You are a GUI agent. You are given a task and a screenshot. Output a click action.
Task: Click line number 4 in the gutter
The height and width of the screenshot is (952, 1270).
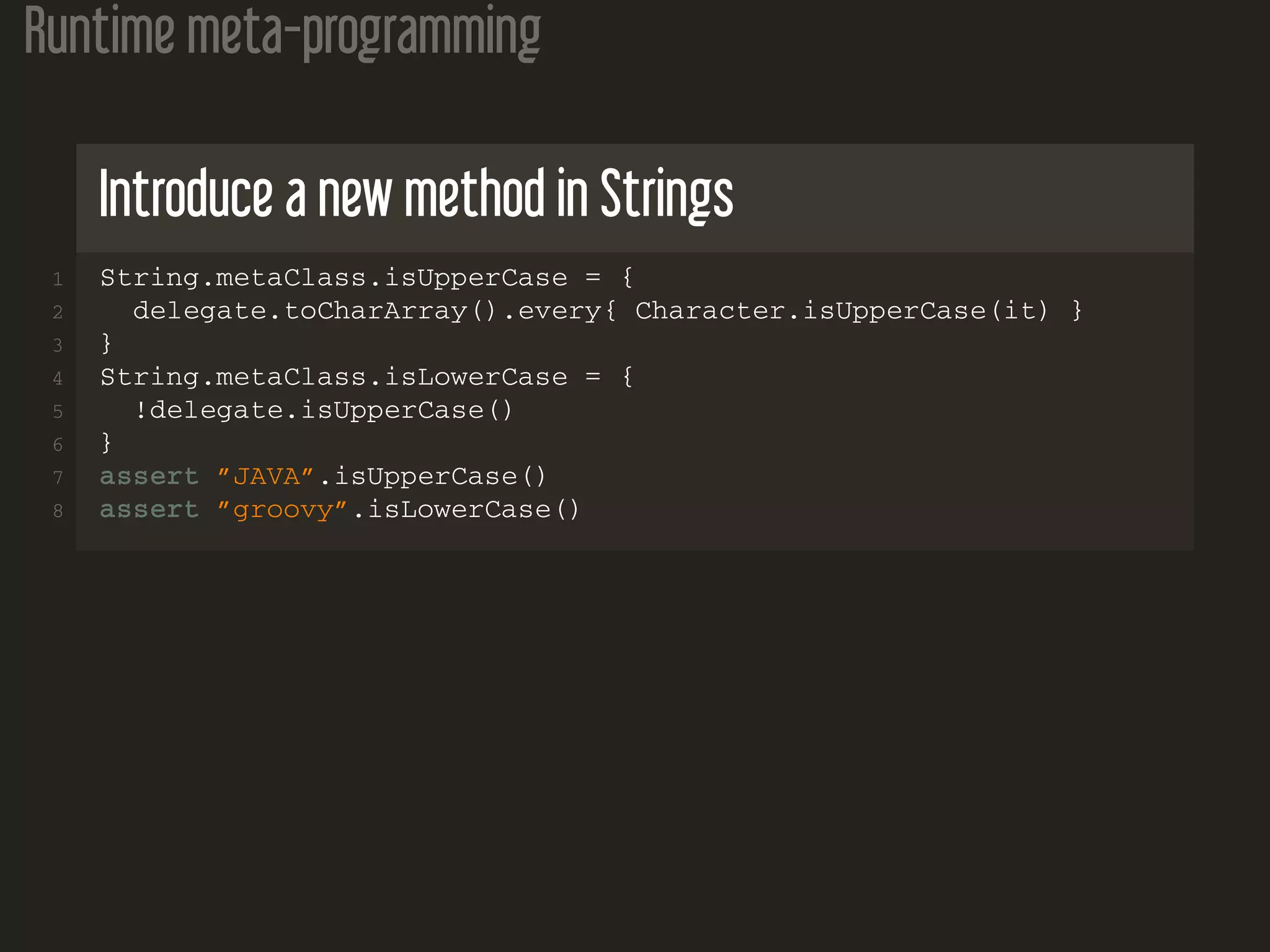point(58,378)
